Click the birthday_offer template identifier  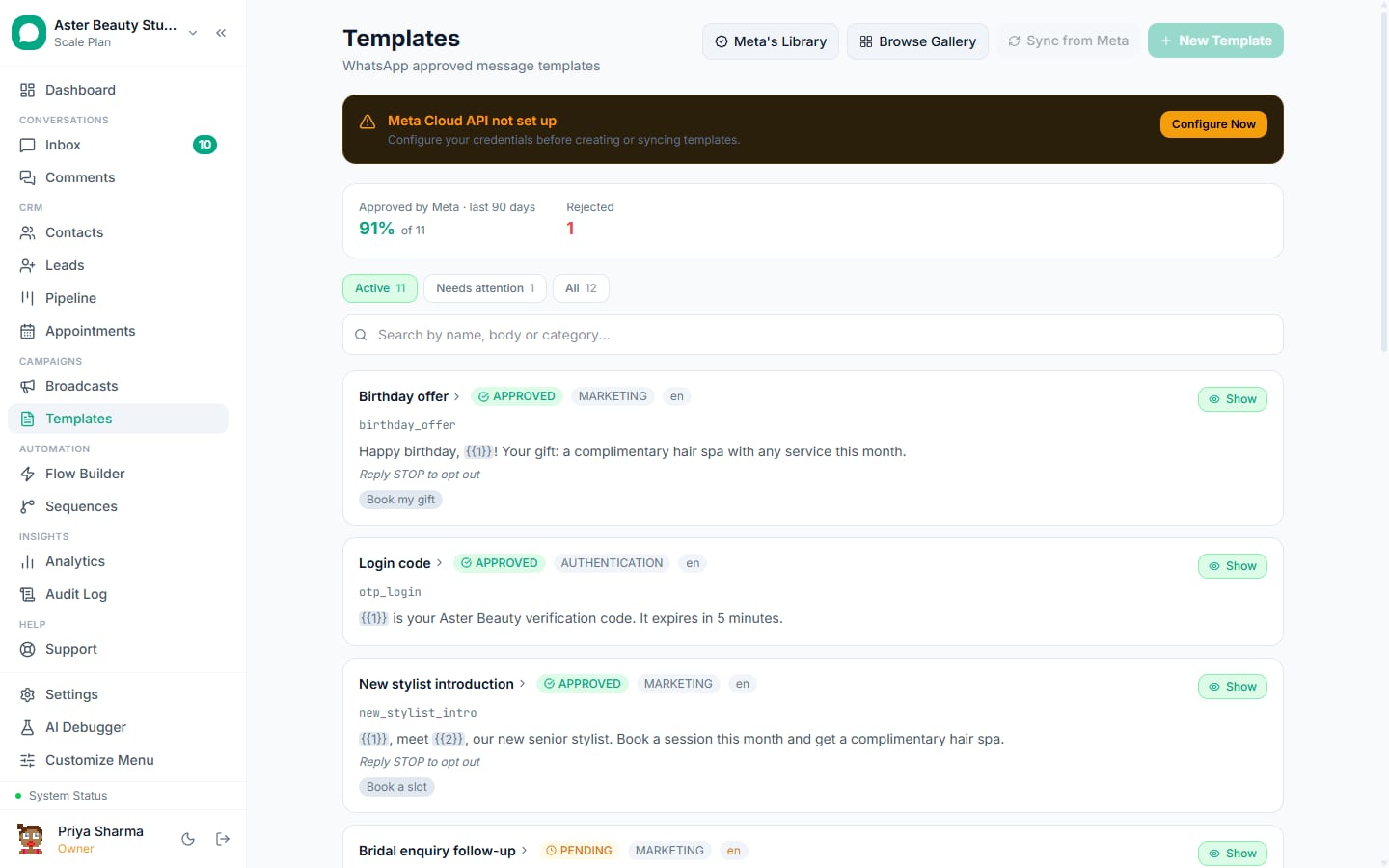407,425
